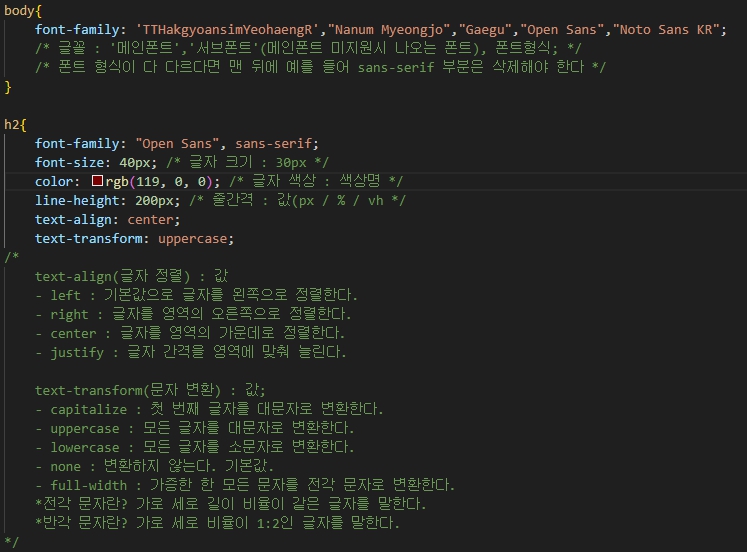The height and width of the screenshot is (552, 747).
Task: Click the body 'font-family' property name
Action: (x=77, y=30)
